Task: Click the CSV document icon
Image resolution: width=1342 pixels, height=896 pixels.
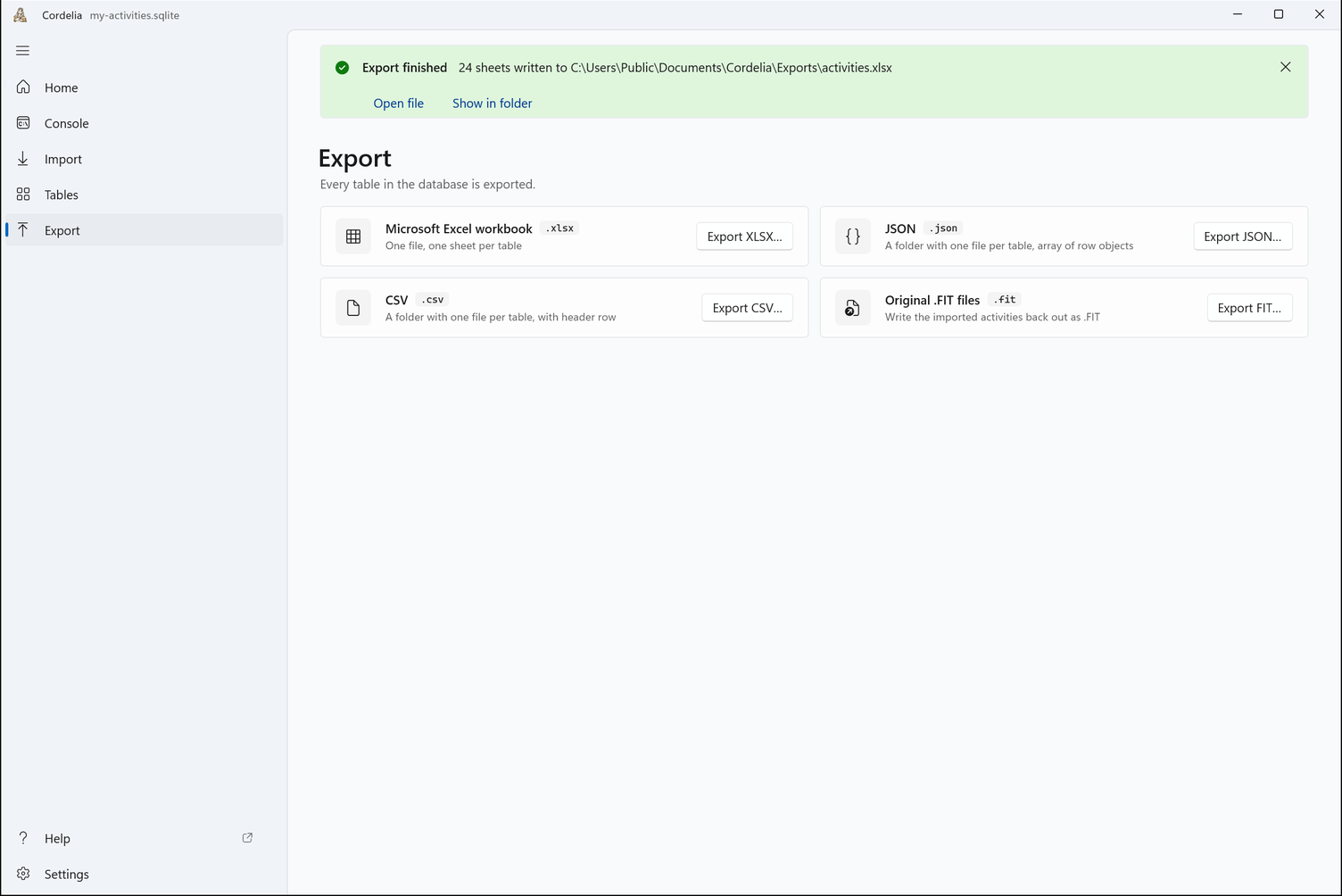Action: (x=353, y=308)
